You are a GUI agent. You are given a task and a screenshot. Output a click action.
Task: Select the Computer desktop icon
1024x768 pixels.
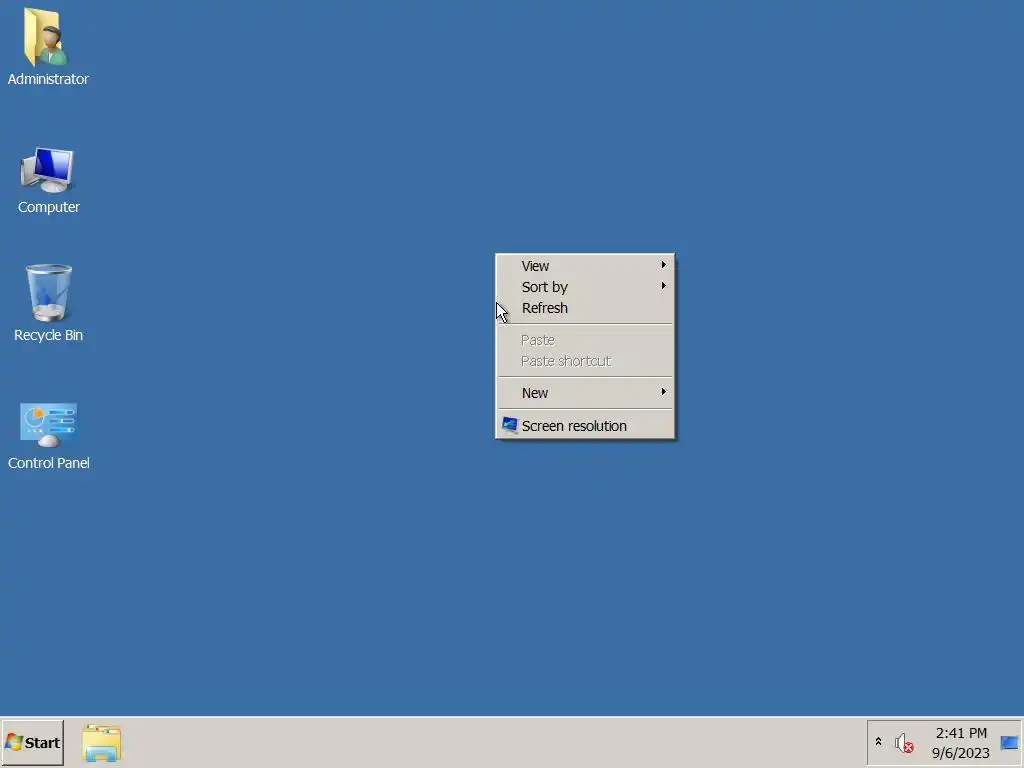[x=47, y=170]
